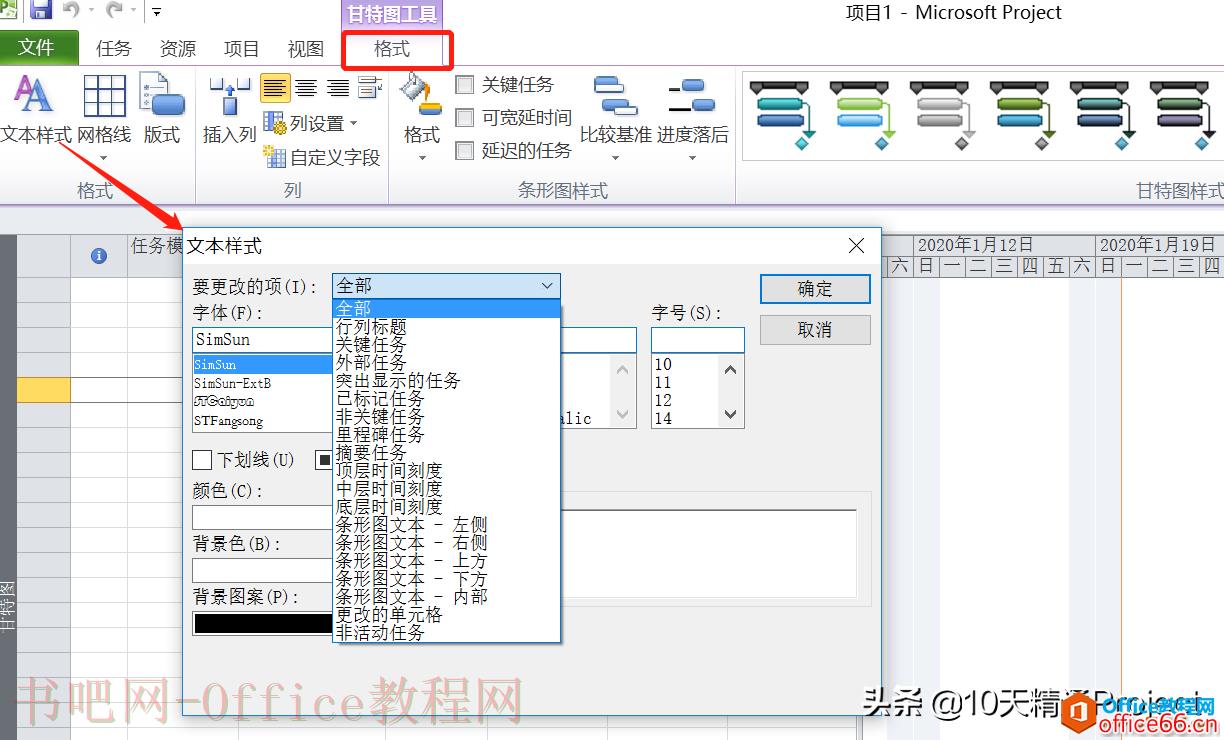Open the Text Styles (文本样式) tool
Viewport: 1224px width, 740px height.
[35, 110]
